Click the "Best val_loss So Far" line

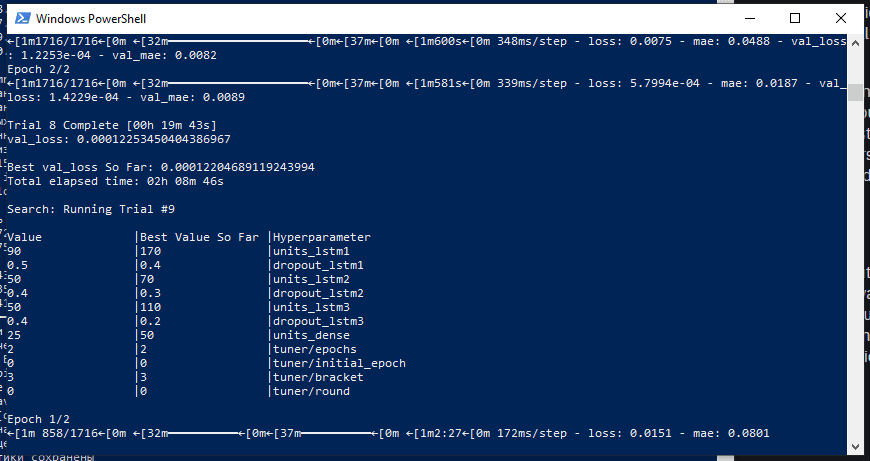tap(160, 167)
